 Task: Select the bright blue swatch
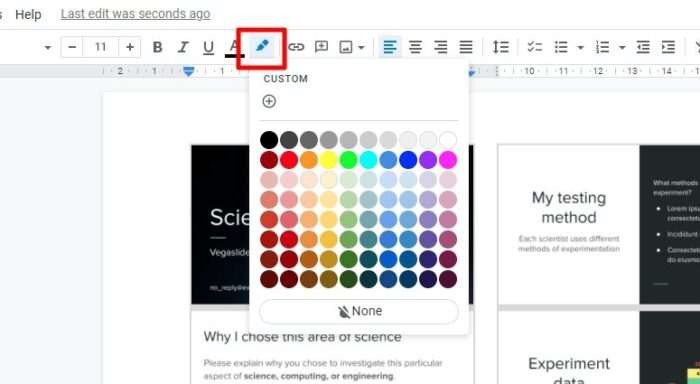click(408, 160)
